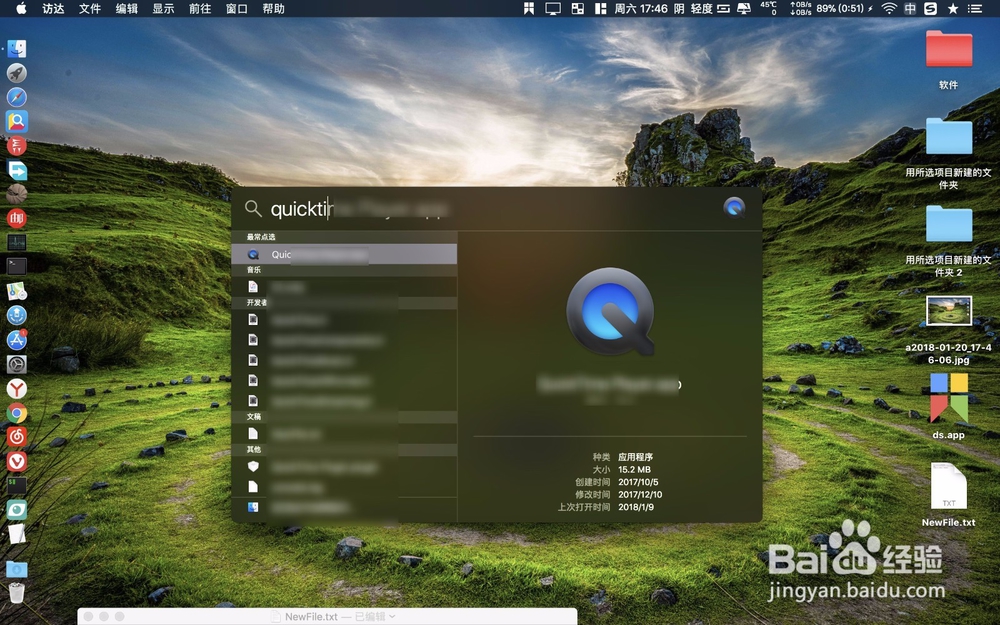Open Terminal from the Dock
Image resolution: width=1000 pixels, height=625 pixels.
pos(17,266)
